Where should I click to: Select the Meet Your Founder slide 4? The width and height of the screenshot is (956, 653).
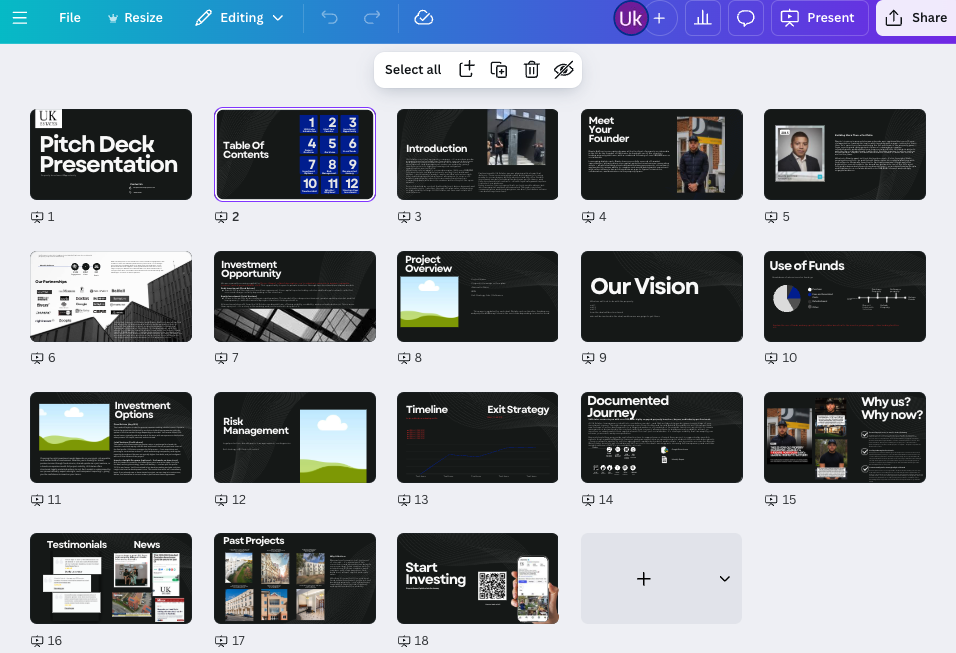(662, 154)
